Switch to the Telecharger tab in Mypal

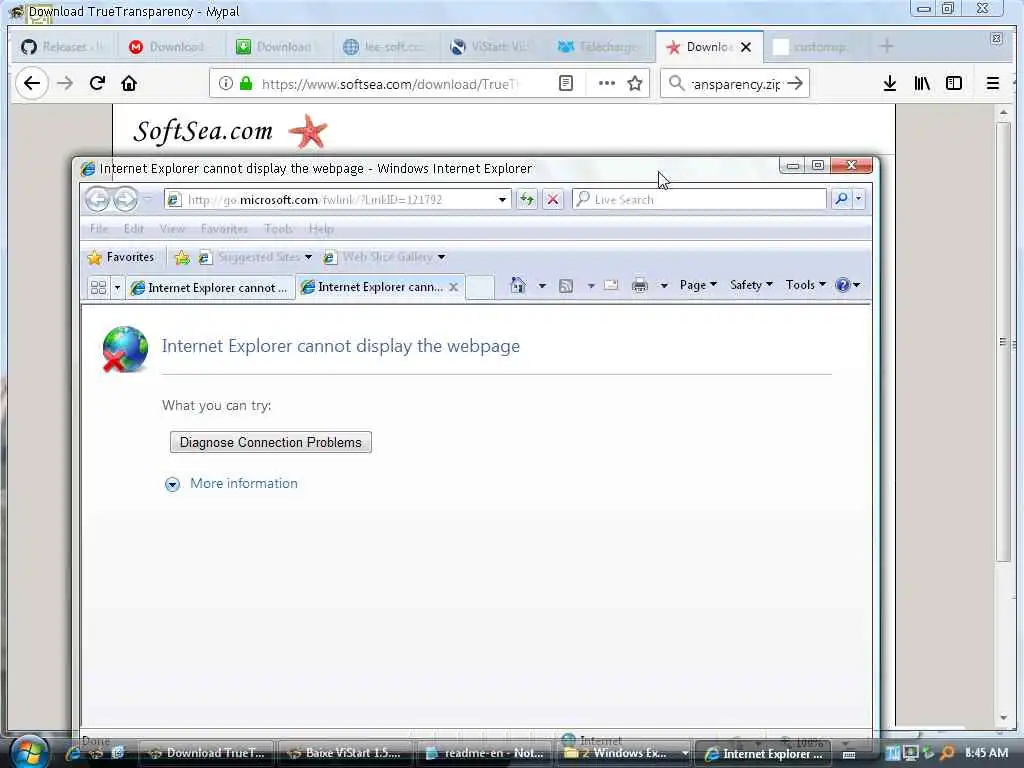[602, 47]
